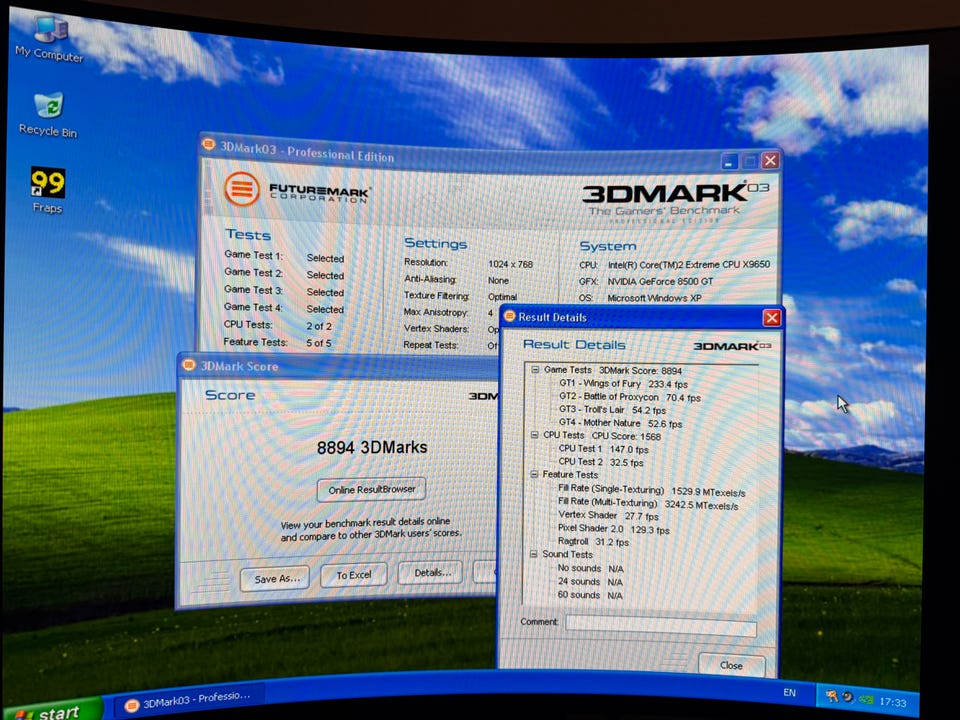Collapse the Game Tests tree node
This screenshot has height=720, width=960.
pyautogui.click(x=535, y=370)
